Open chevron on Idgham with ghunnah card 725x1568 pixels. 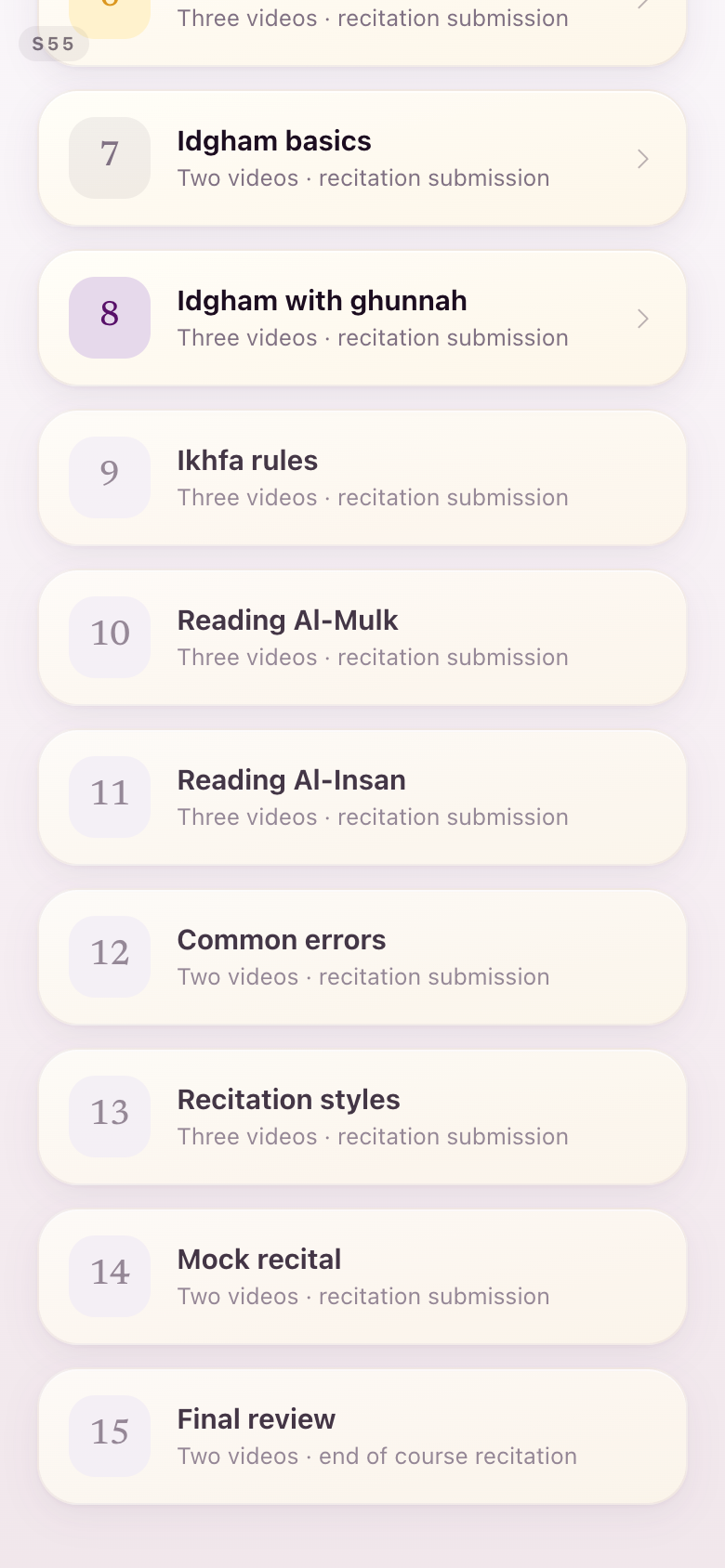[643, 319]
